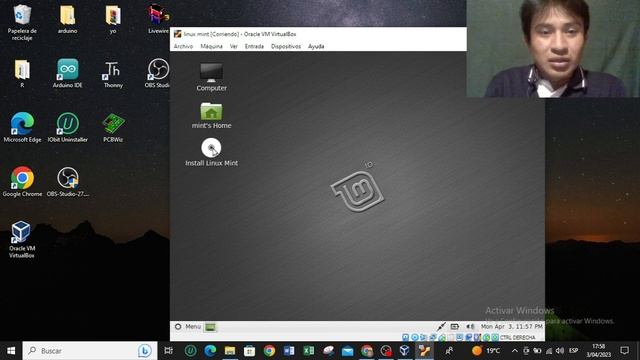Image resolution: width=640 pixels, height=360 pixels.
Task: Click the Bing icon in search box
Action: pyautogui.click(x=144, y=351)
